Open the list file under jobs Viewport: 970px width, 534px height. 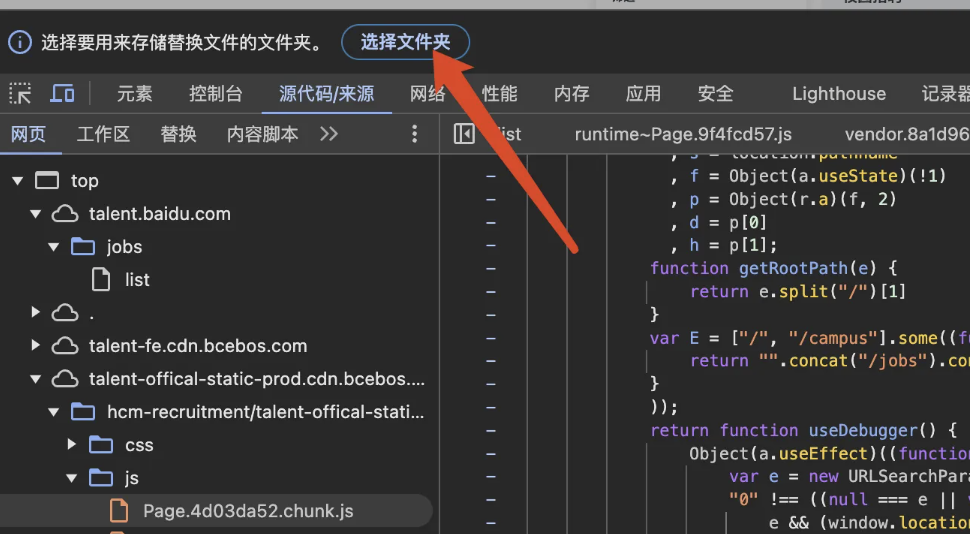pos(137,280)
